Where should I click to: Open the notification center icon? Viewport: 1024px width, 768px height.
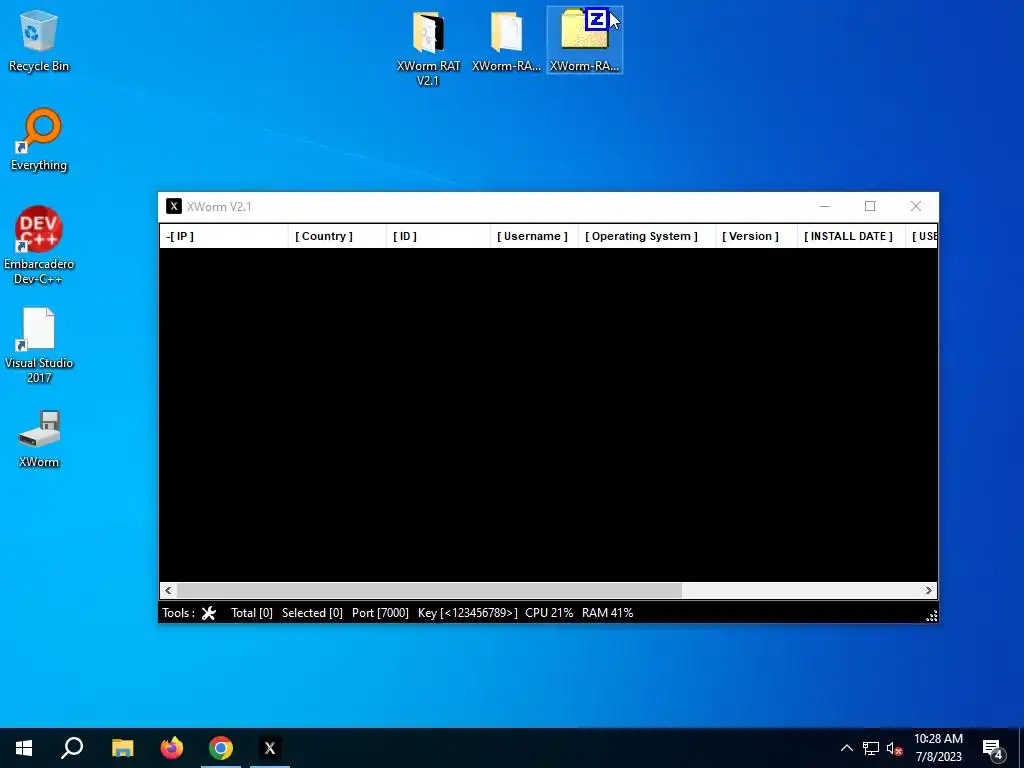point(993,748)
